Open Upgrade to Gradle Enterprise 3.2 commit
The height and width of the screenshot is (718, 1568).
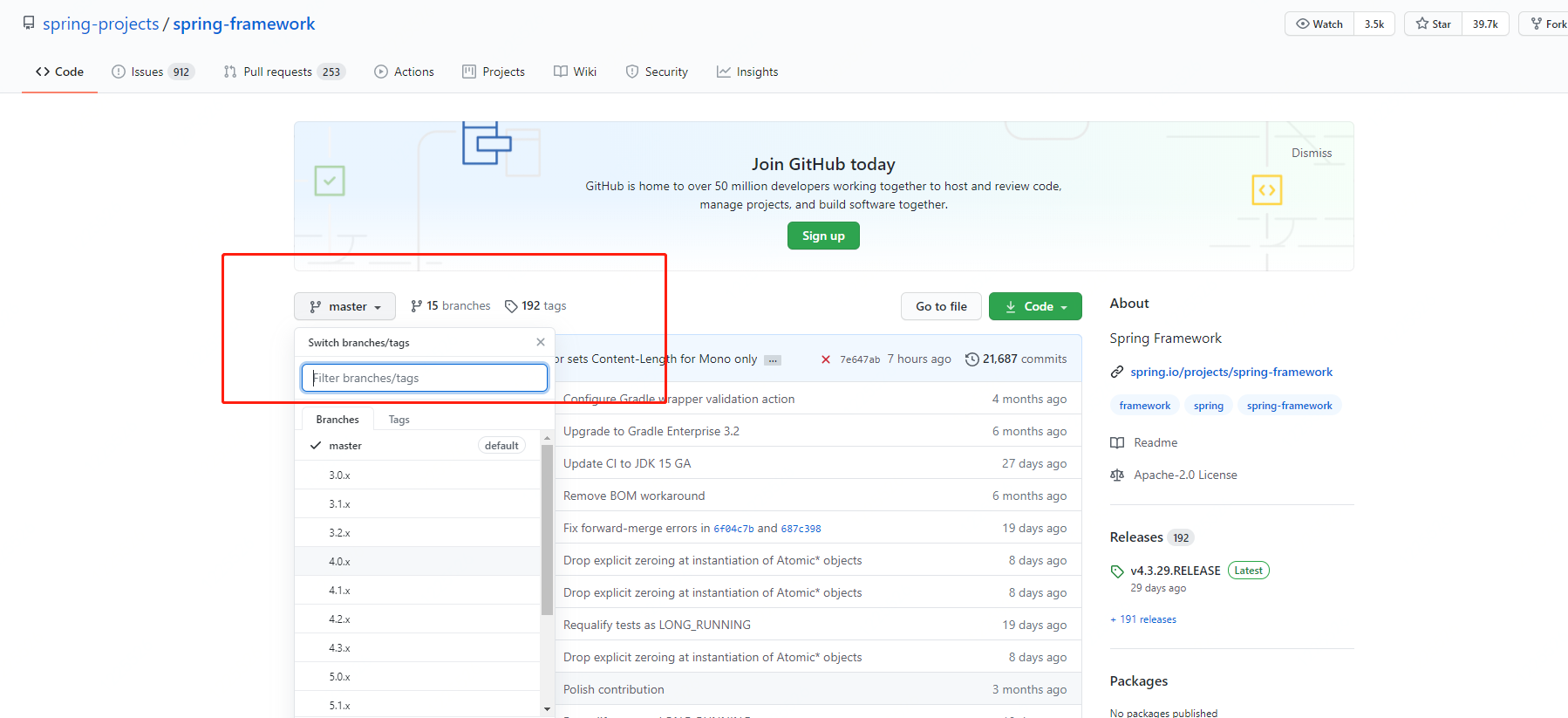coord(651,431)
